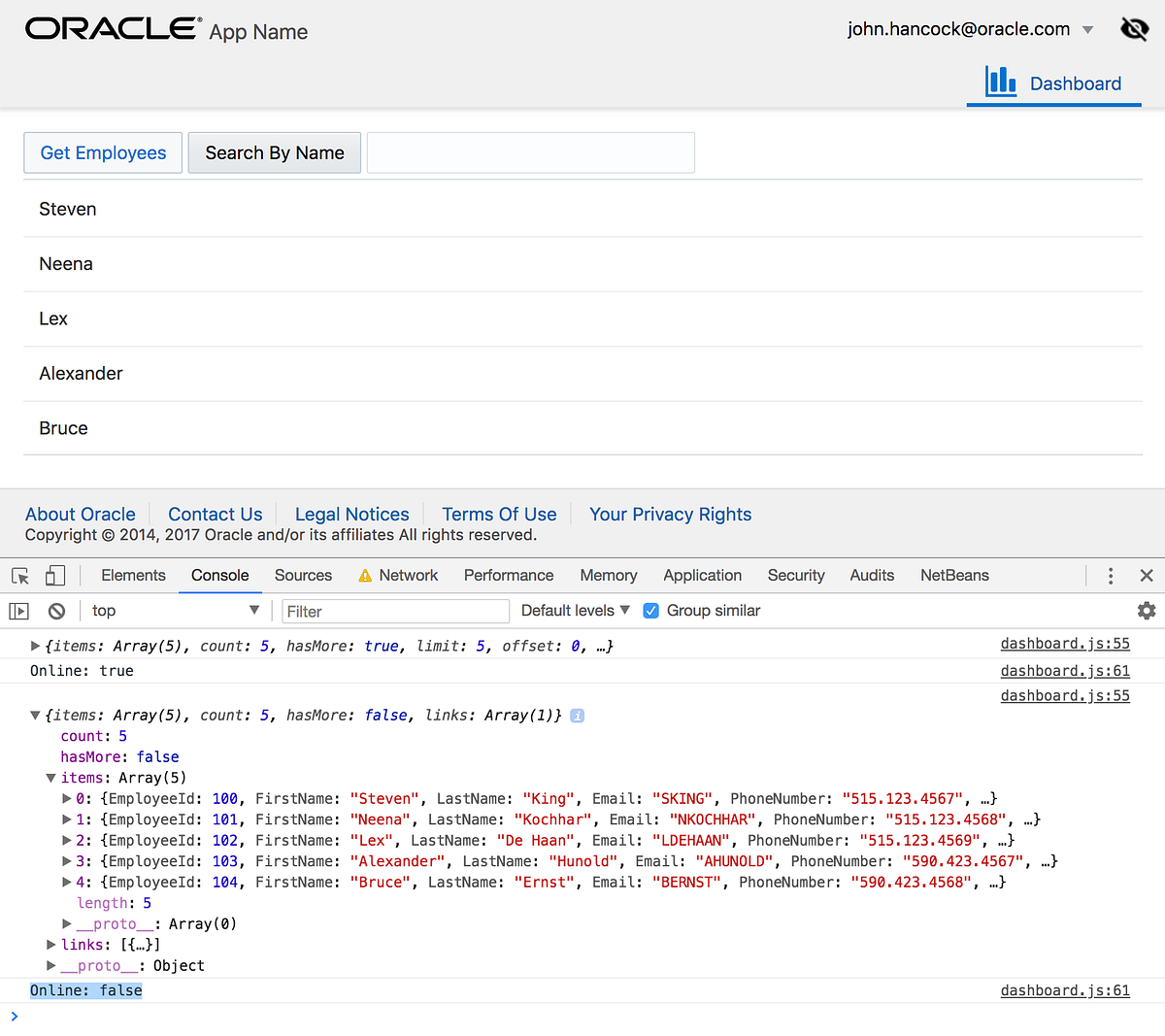Click the warning icon on the Network tab

[x=366, y=575]
